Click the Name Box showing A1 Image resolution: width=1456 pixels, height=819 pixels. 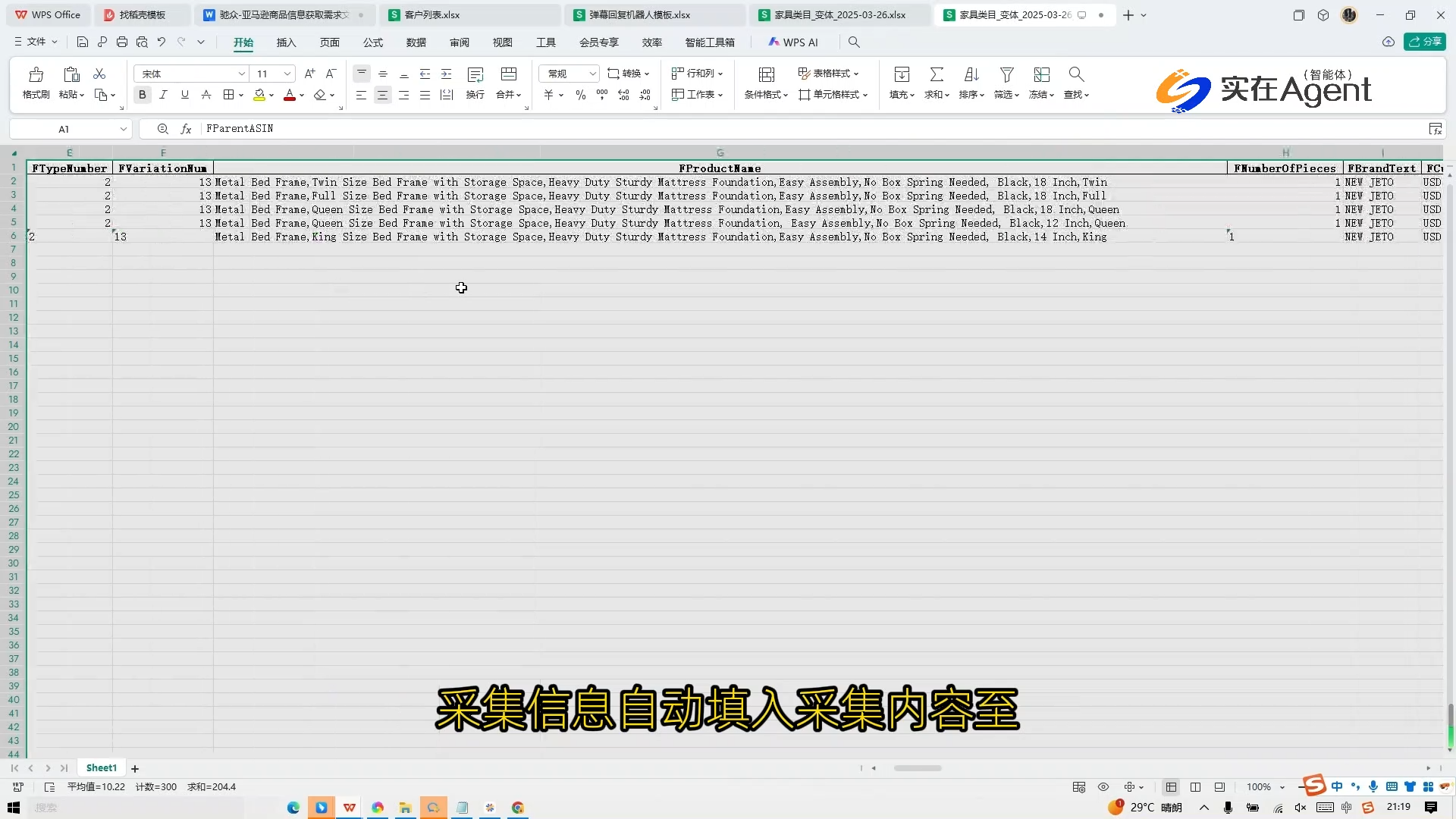point(64,129)
